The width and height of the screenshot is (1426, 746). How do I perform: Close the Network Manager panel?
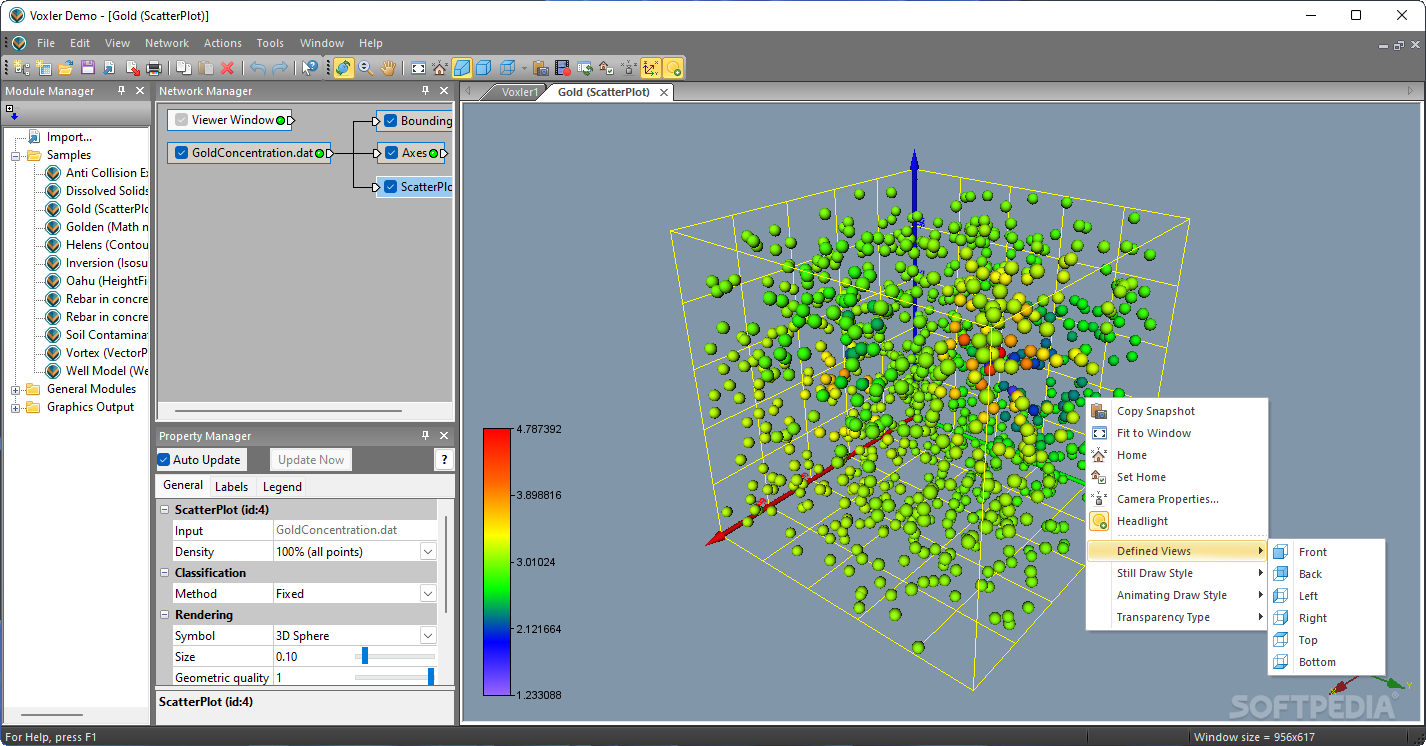click(x=444, y=91)
